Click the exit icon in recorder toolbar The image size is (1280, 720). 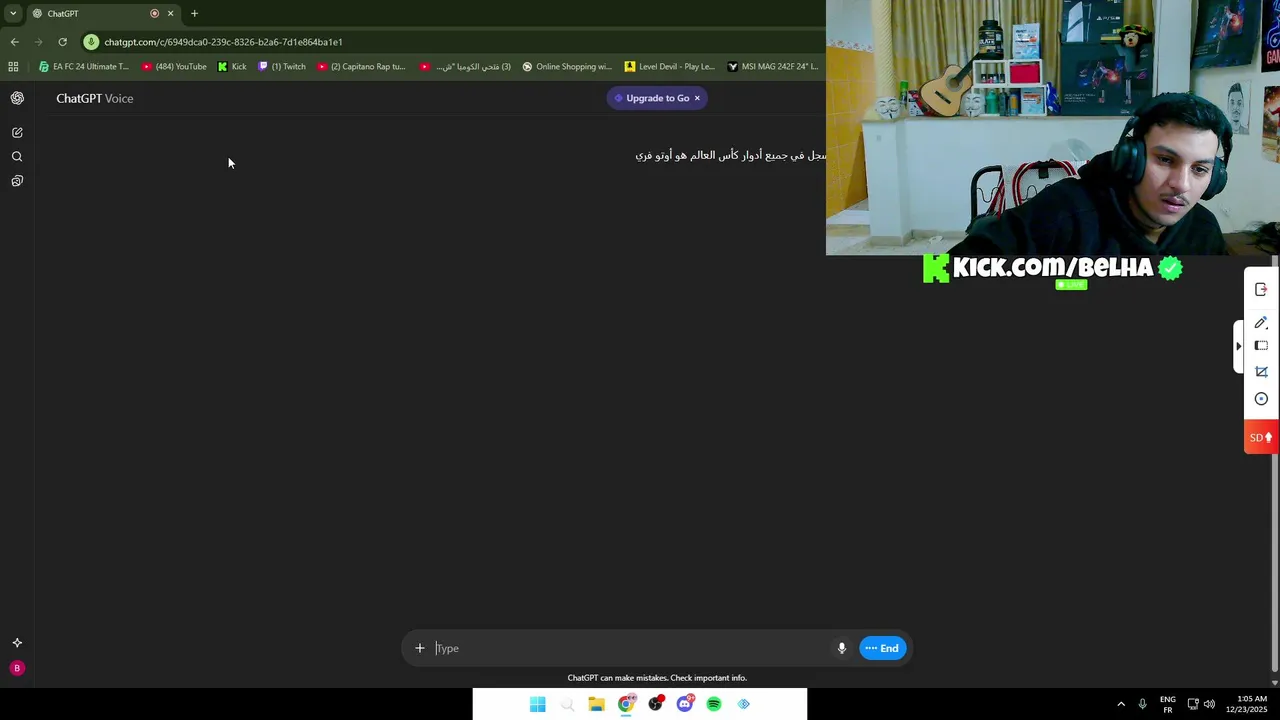click(x=1261, y=290)
